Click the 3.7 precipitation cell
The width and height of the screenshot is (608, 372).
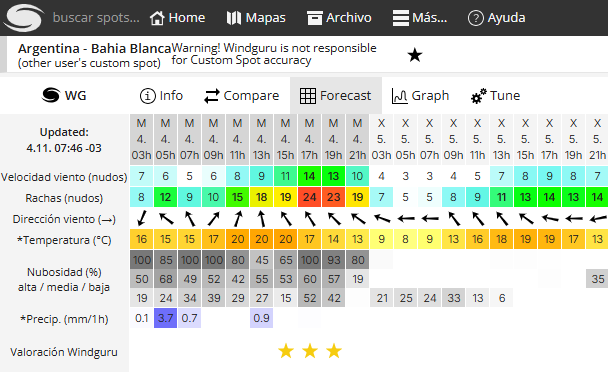click(x=166, y=318)
